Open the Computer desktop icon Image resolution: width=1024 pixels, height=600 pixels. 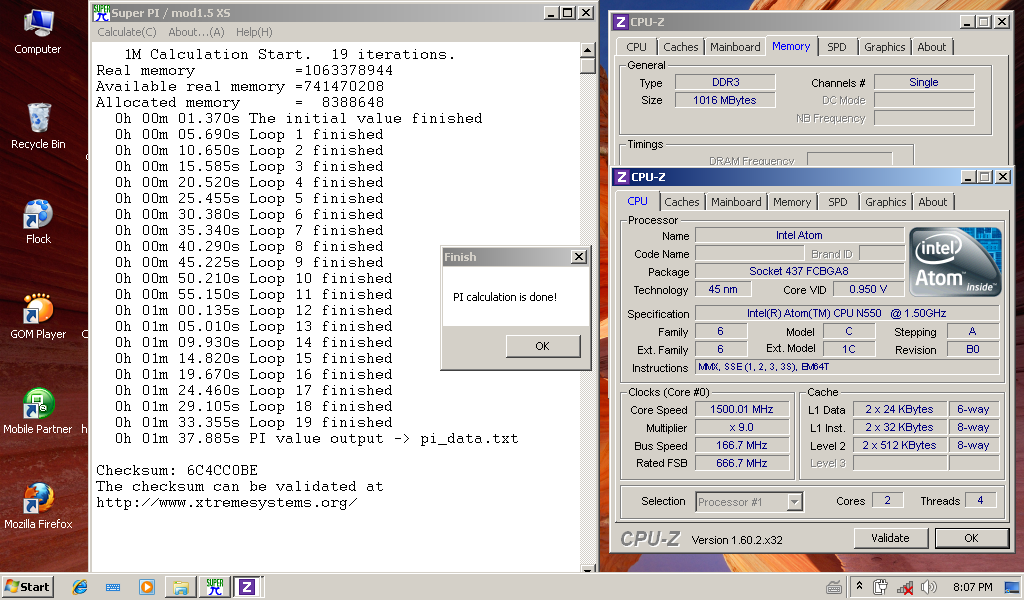pyautogui.click(x=38, y=33)
